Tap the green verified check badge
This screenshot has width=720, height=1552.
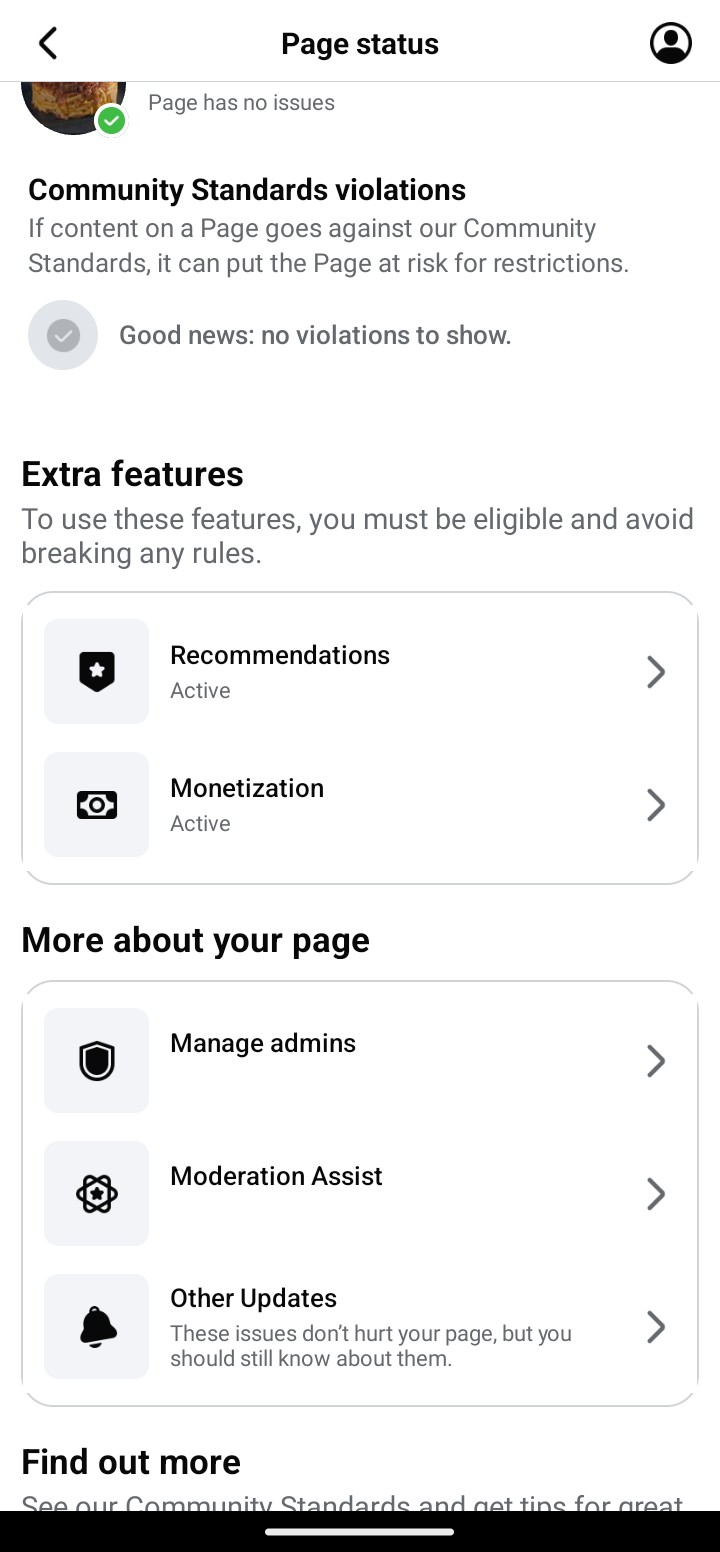click(111, 121)
